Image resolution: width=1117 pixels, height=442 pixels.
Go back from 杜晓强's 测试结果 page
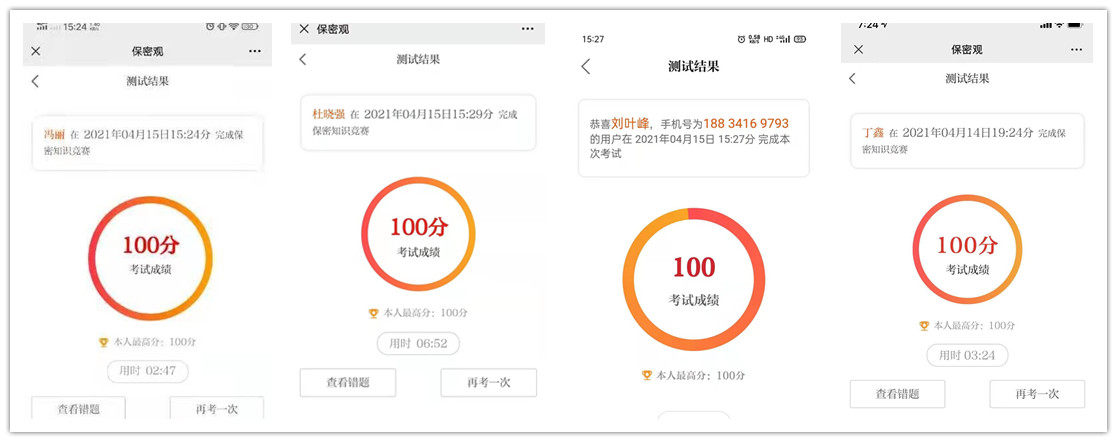click(303, 59)
